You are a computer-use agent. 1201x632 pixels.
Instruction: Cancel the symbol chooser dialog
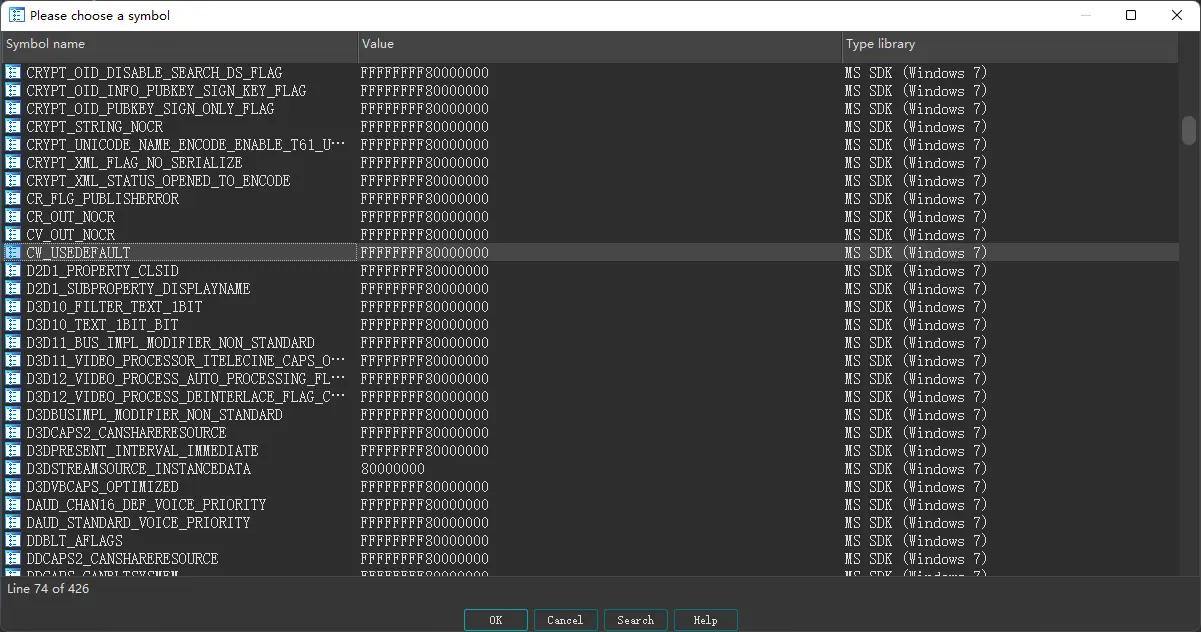(565, 620)
